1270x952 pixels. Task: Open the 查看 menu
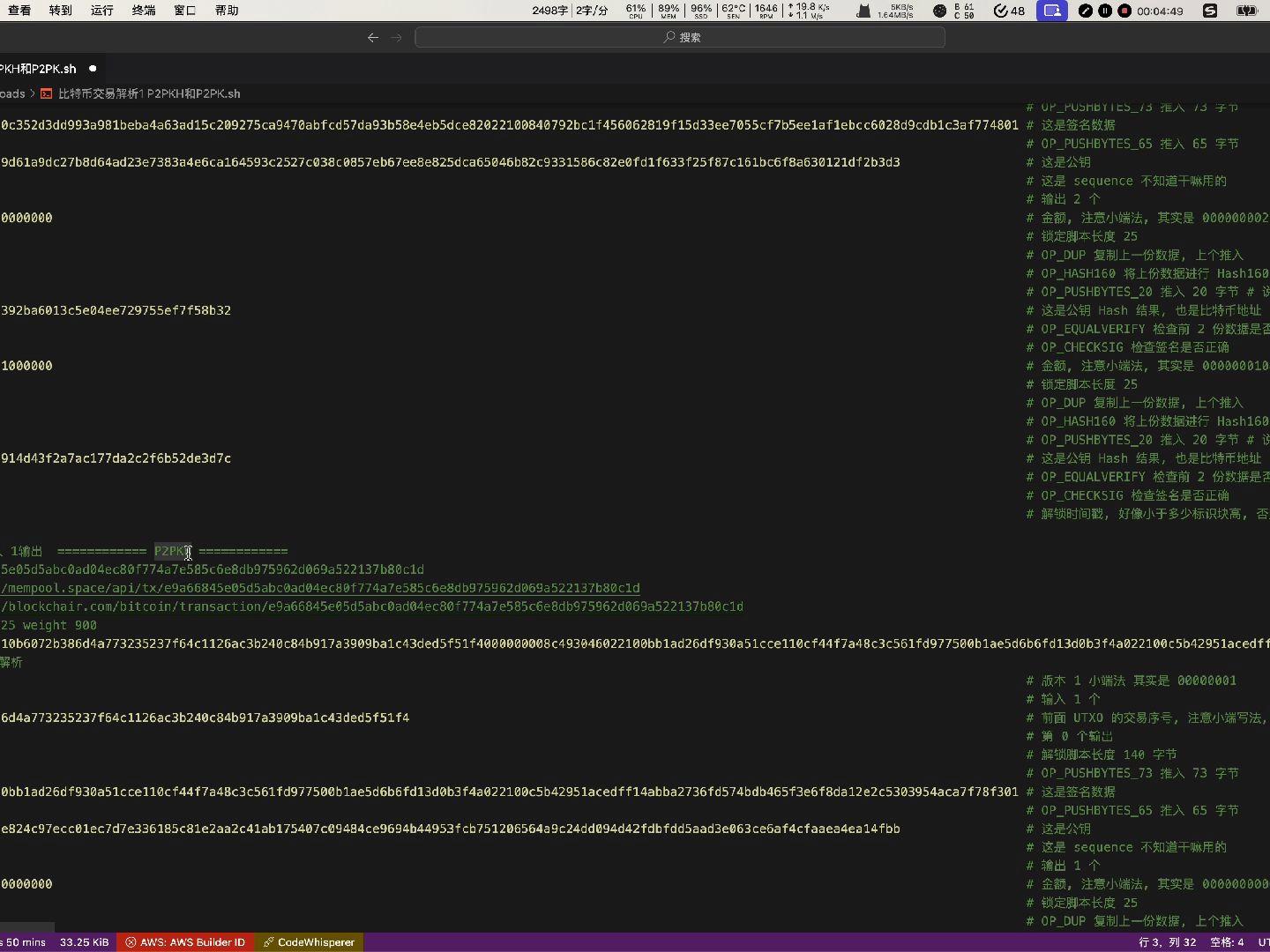pos(19,11)
